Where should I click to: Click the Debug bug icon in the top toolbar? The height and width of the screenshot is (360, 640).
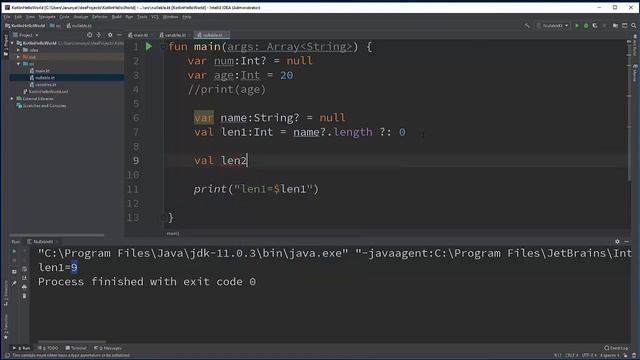586,26
